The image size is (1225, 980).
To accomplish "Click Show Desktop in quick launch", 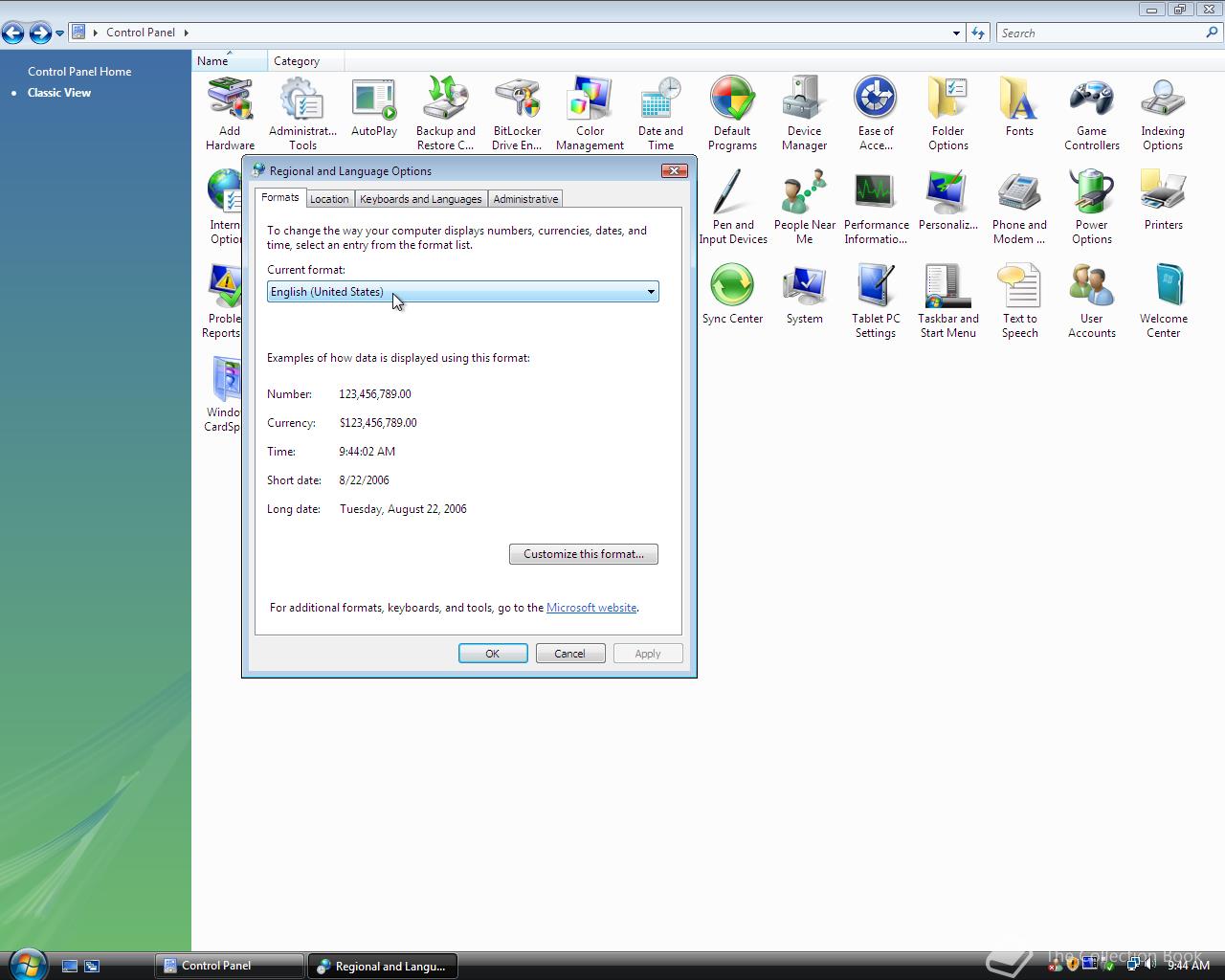I will tap(70, 967).
